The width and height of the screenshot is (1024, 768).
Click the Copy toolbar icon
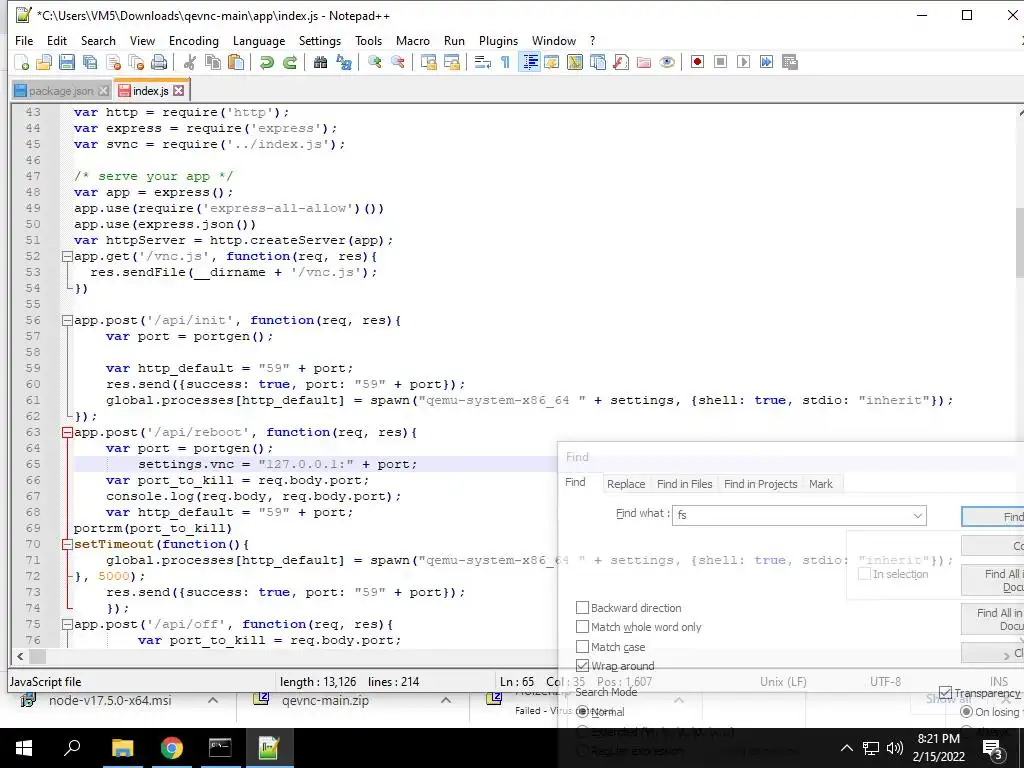tap(213, 63)
